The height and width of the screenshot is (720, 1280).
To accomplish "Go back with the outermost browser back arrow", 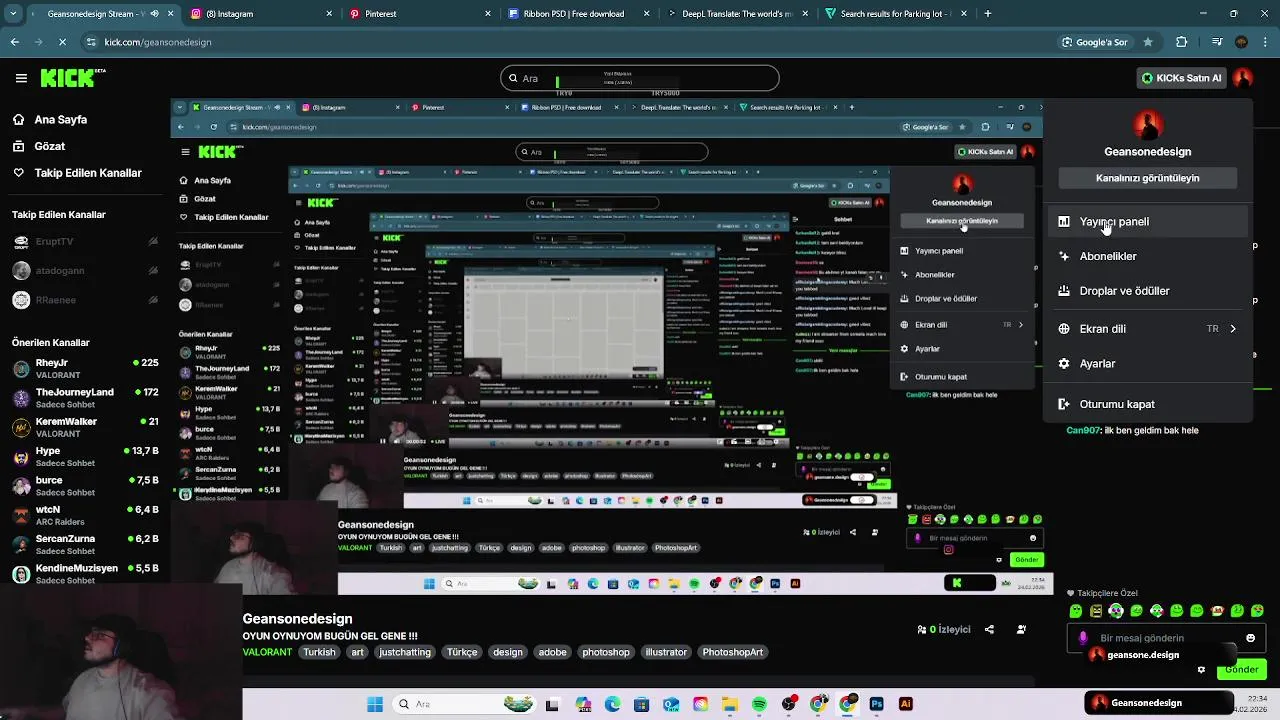I will 14,42.
